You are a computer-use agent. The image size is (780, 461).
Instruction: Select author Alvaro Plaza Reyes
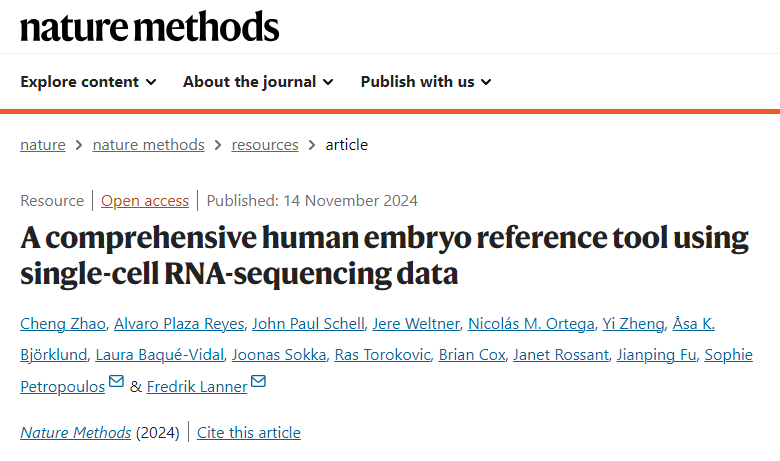pos(179,324)
